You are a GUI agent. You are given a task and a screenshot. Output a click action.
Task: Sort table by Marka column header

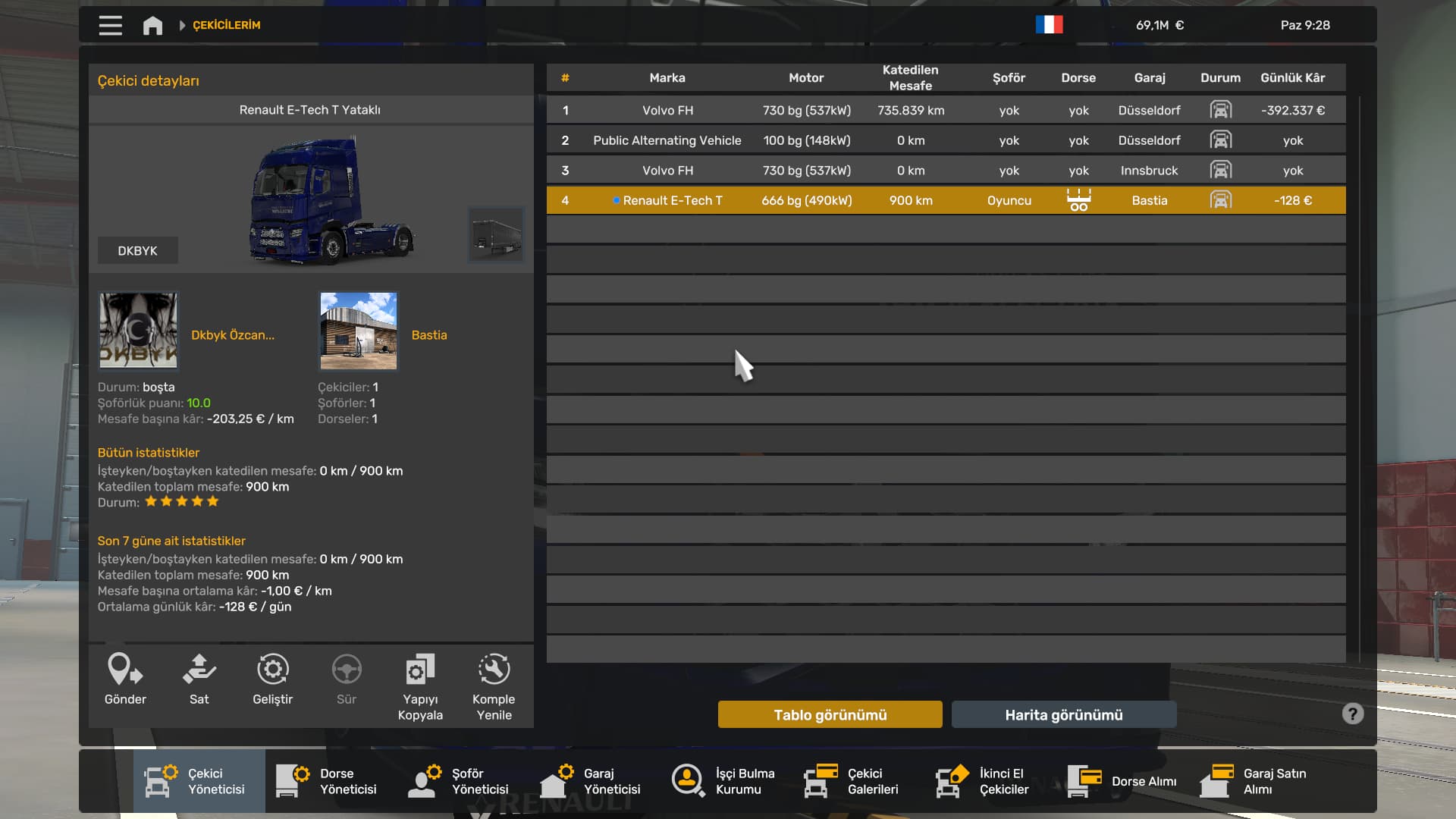667,77
